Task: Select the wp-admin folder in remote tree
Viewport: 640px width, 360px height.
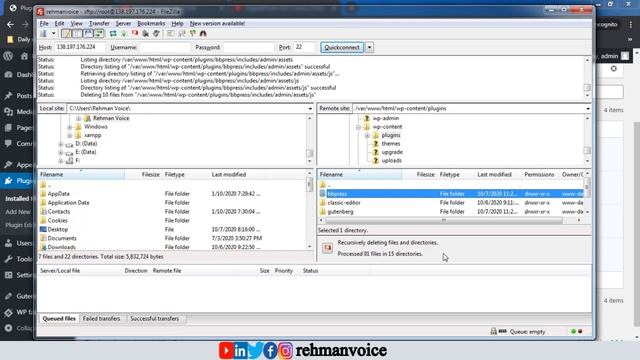Action: click(386, 118)
